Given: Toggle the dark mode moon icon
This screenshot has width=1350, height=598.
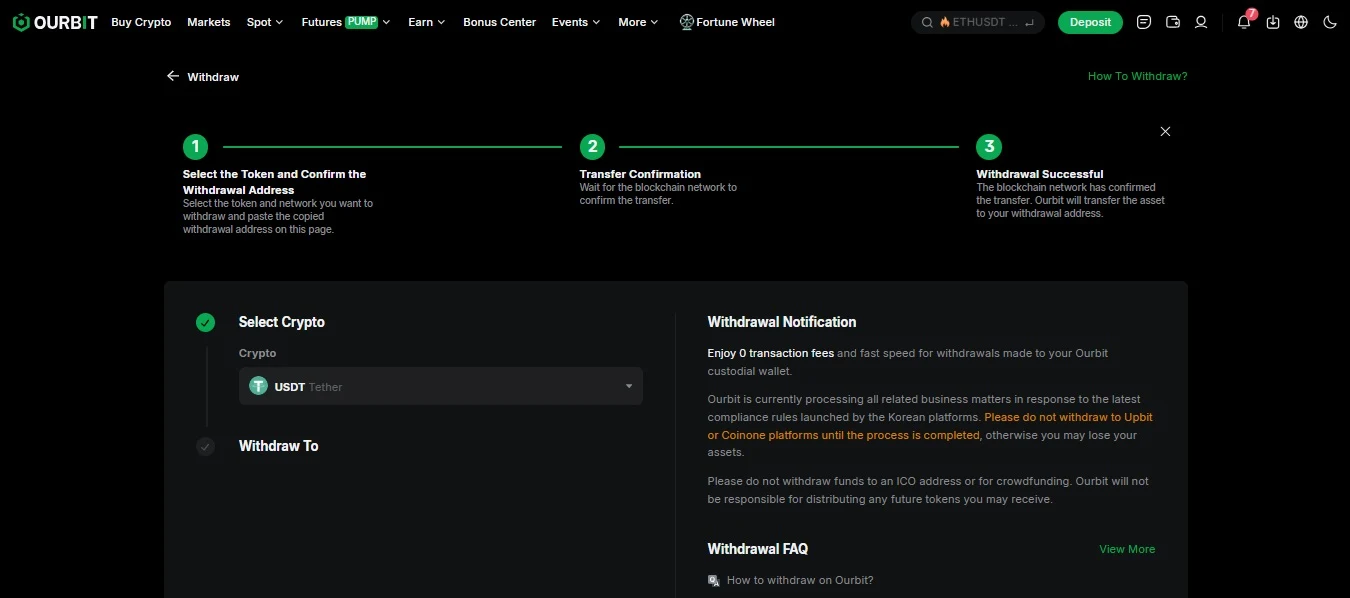Looking at the screenshot, I should coord(1330,22).
